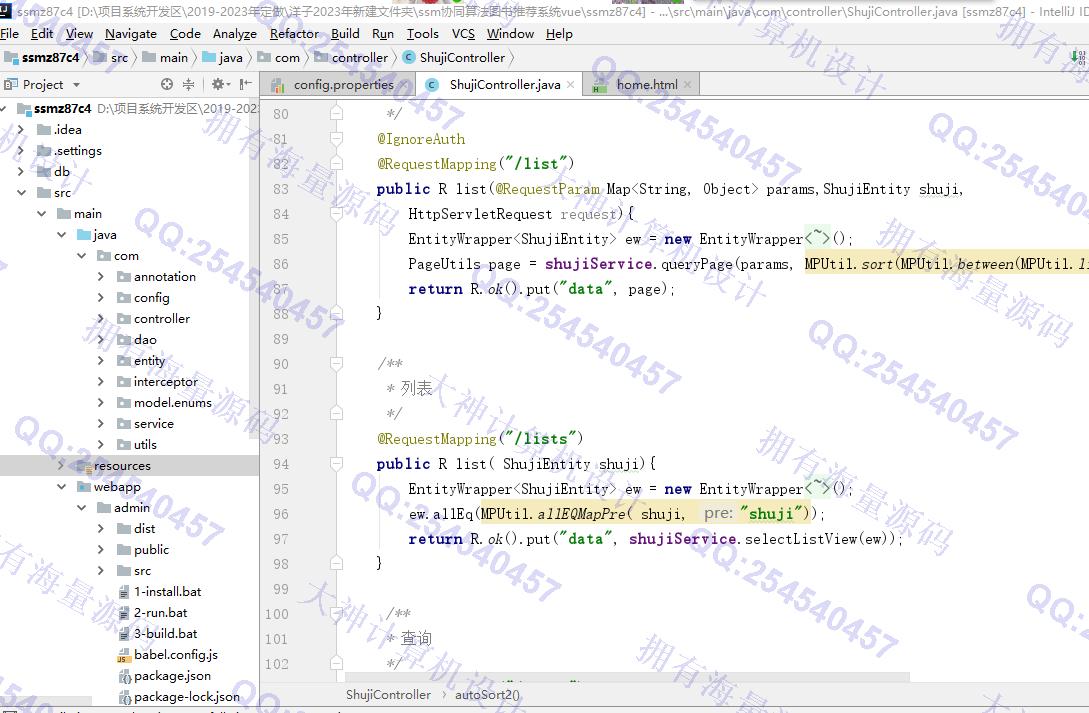Close the ShujiController.java tab
The height and width of the screenshot is (713, 1089).
[x=570, y=85]
